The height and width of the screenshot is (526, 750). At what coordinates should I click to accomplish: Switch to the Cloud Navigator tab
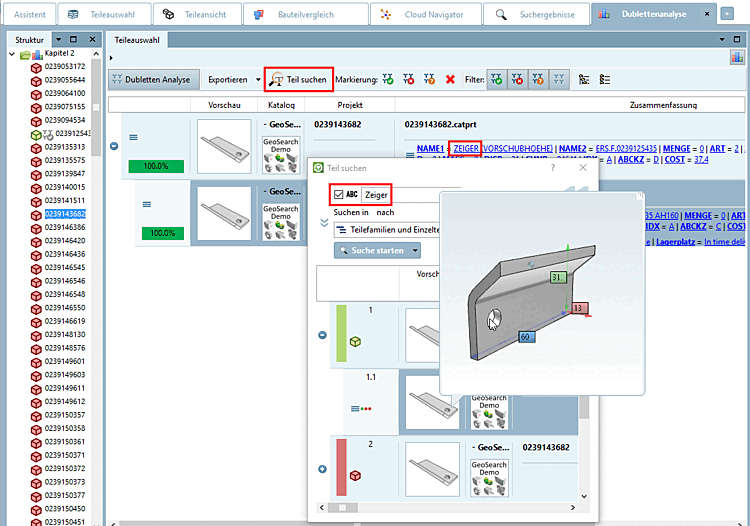(425, 14)
